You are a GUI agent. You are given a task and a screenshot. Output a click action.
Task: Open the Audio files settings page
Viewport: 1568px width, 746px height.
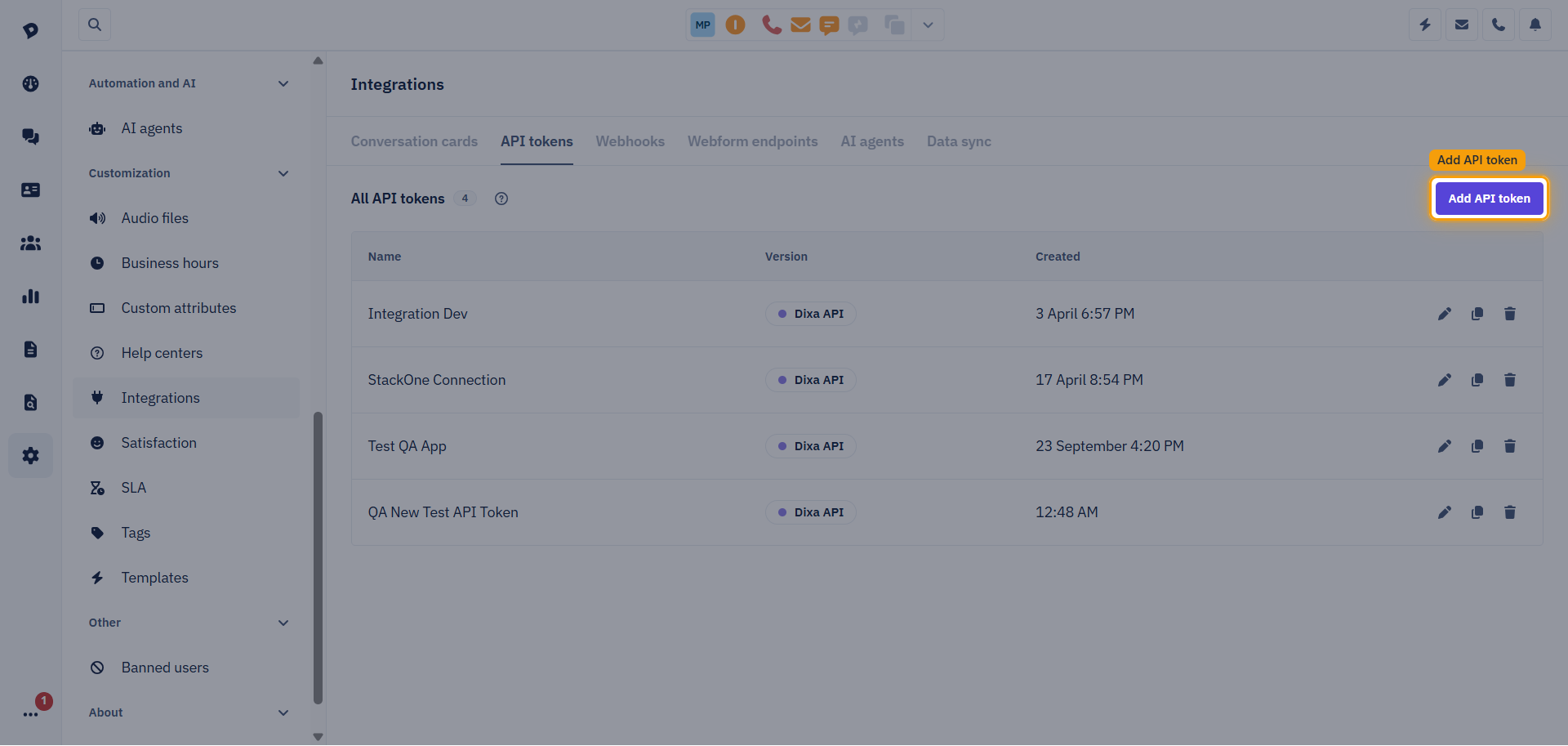click(186, 218)
